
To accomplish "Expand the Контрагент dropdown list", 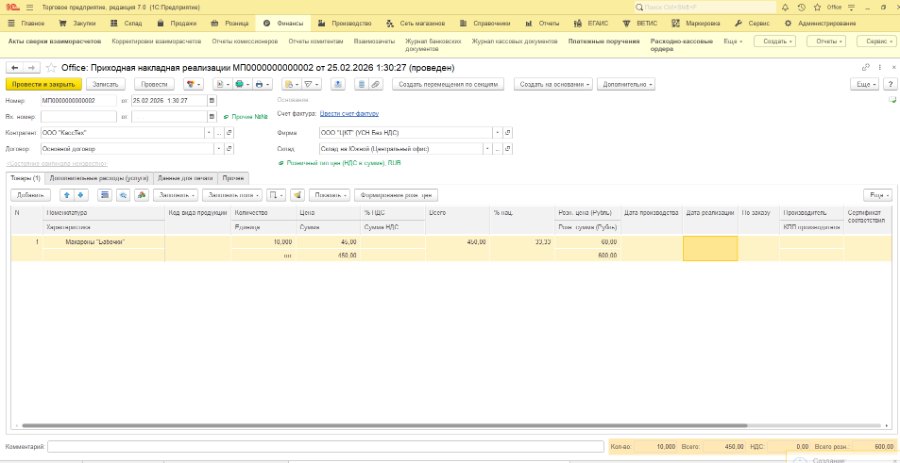I will pyautogui.click(x=209, y=133).
